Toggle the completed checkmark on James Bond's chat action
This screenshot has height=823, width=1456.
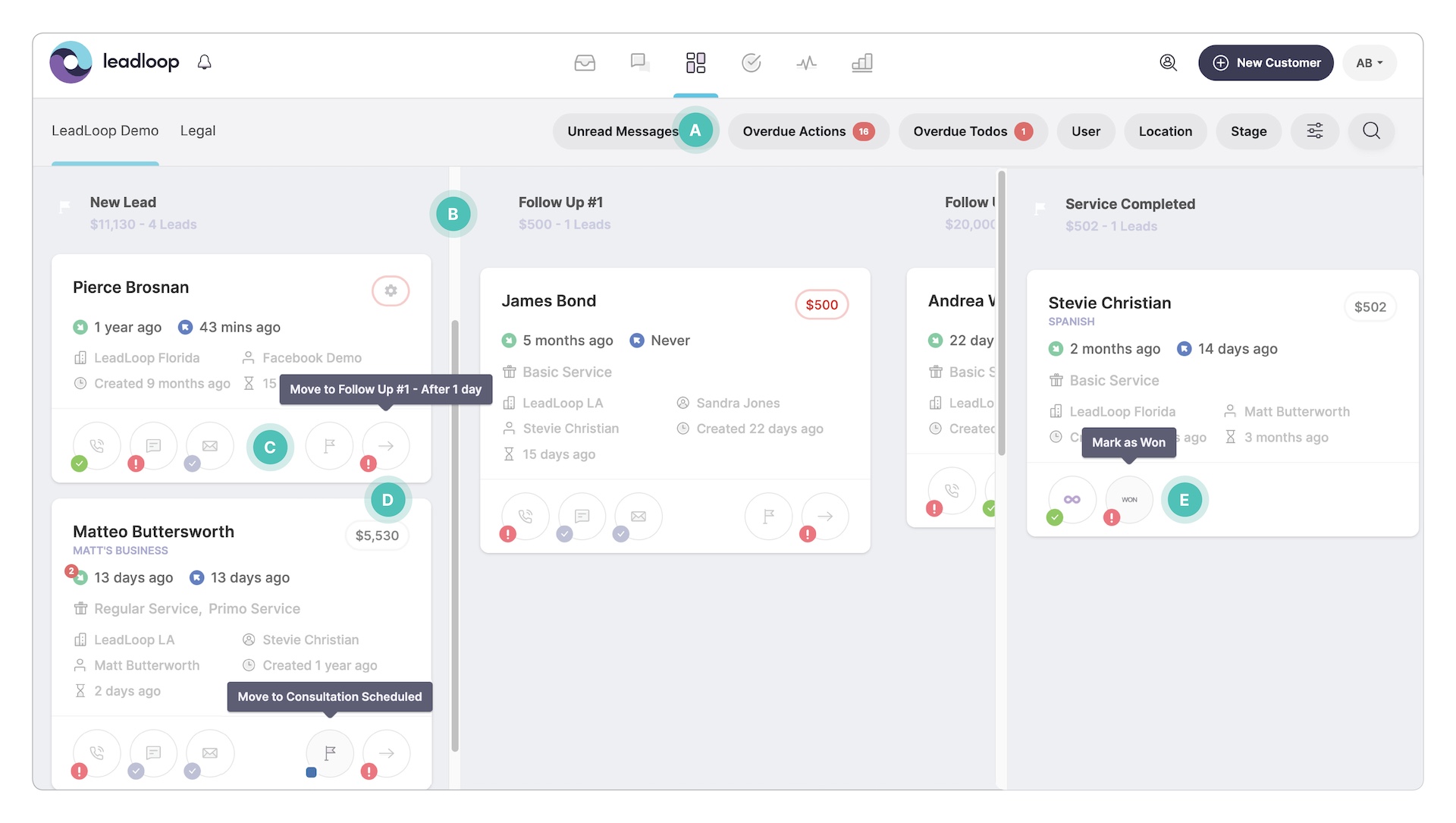[564, 534]
